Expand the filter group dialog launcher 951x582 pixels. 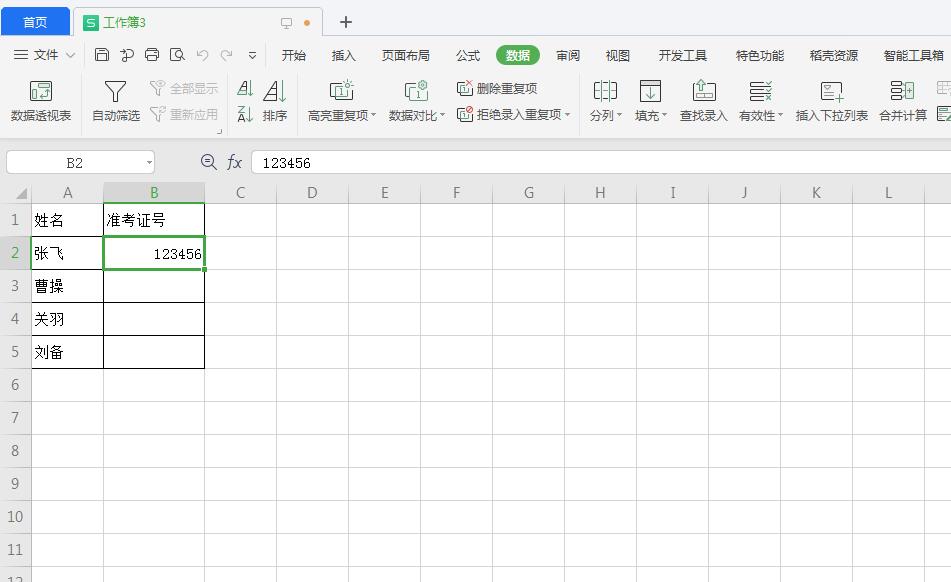(220, 131)
